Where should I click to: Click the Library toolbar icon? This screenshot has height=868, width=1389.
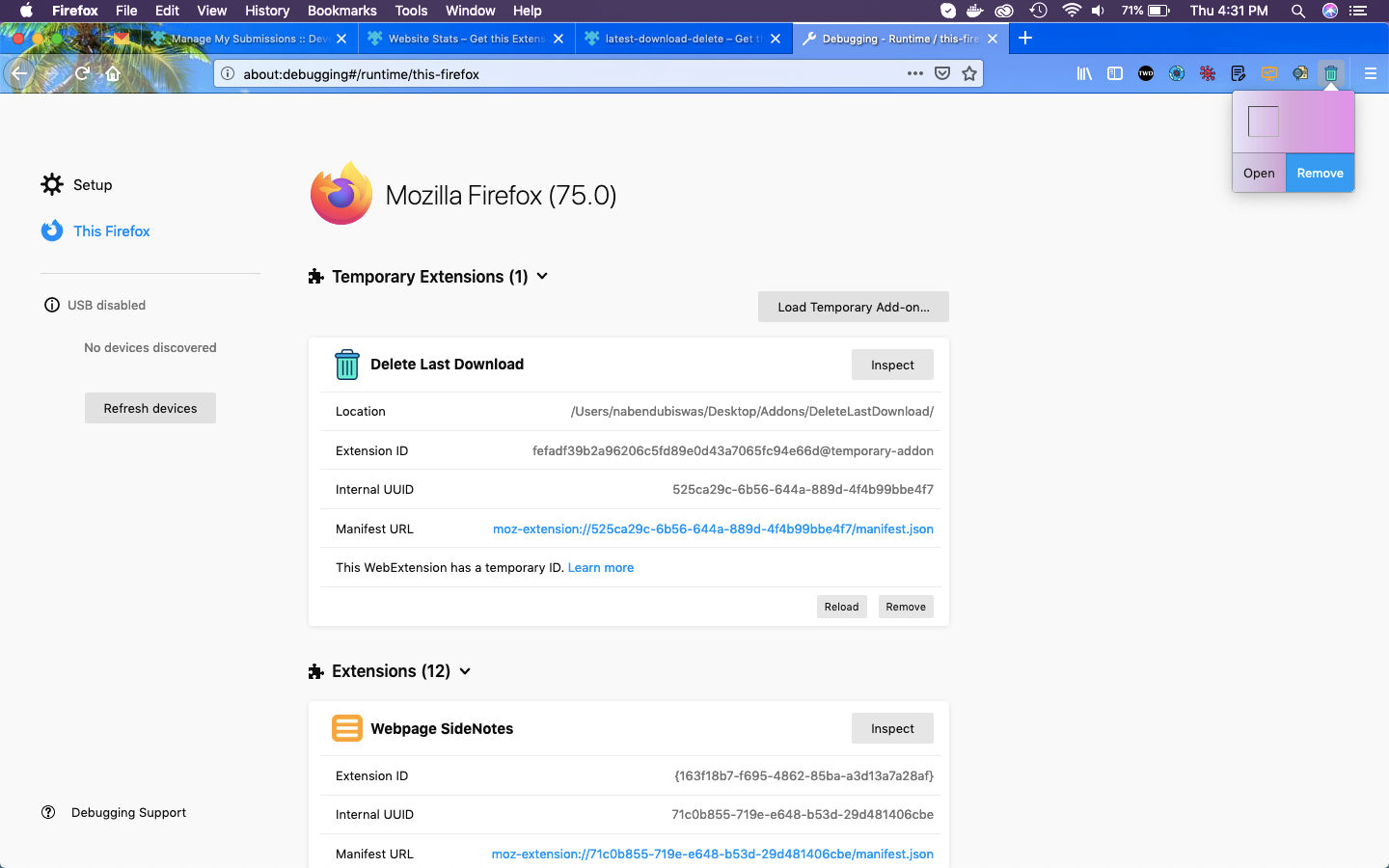1084,73
